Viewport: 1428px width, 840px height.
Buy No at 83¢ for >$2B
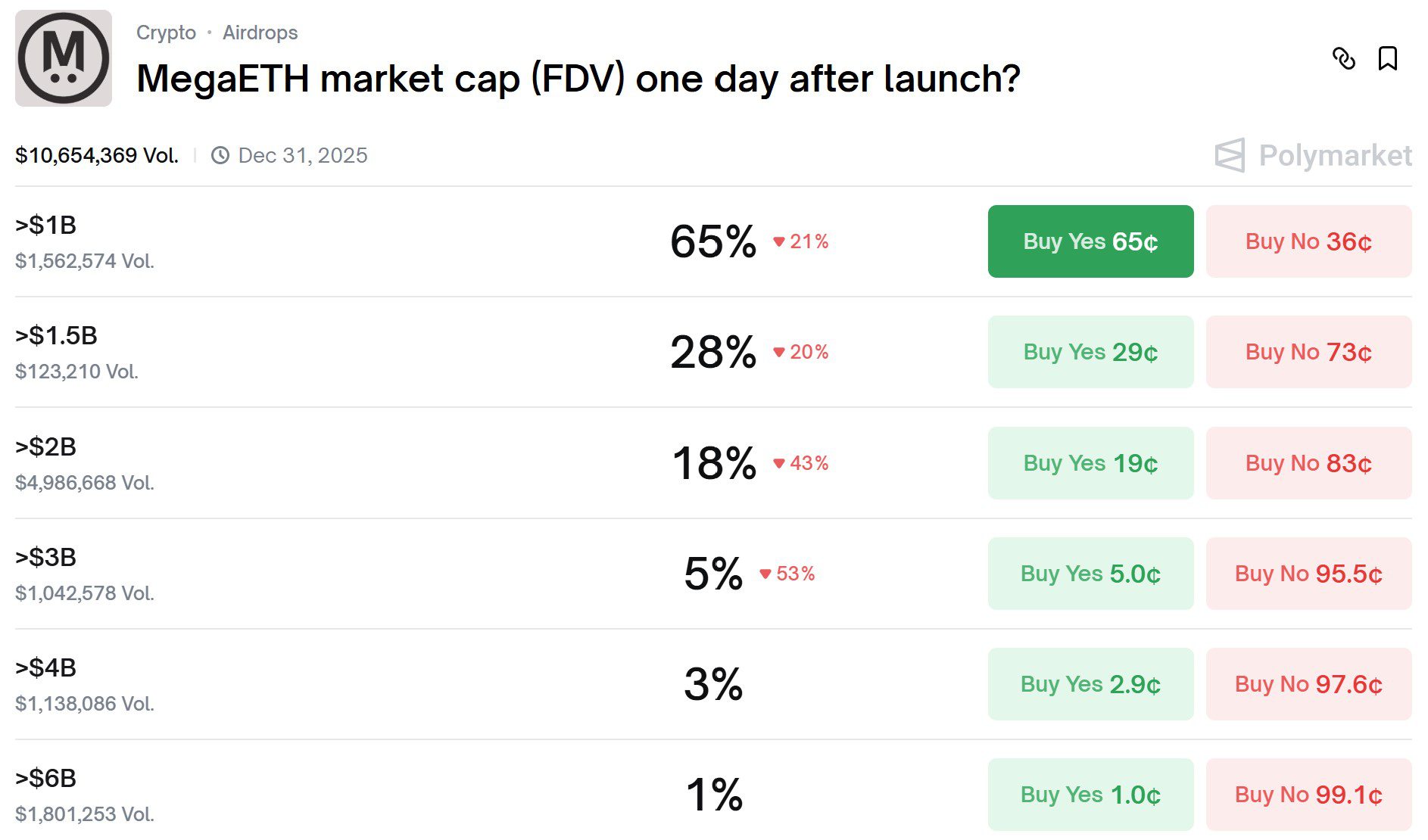pos(1308,463)
